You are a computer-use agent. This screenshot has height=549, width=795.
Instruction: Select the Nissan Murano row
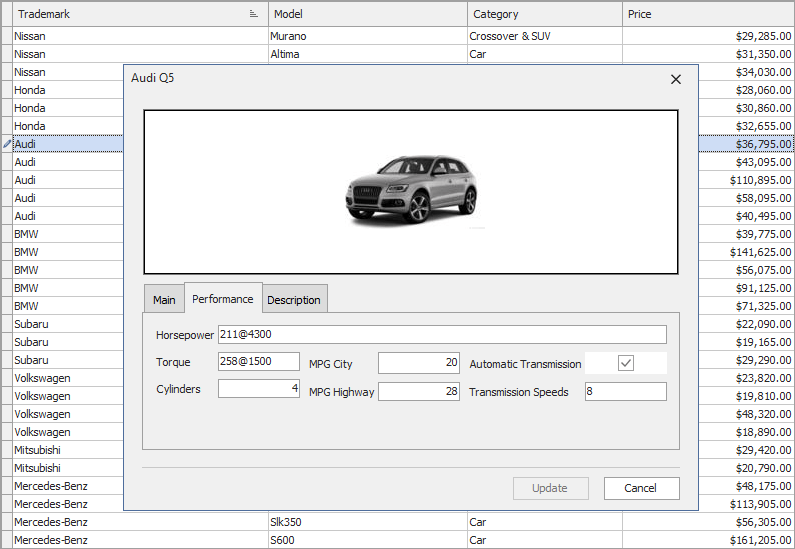point(300,36)
